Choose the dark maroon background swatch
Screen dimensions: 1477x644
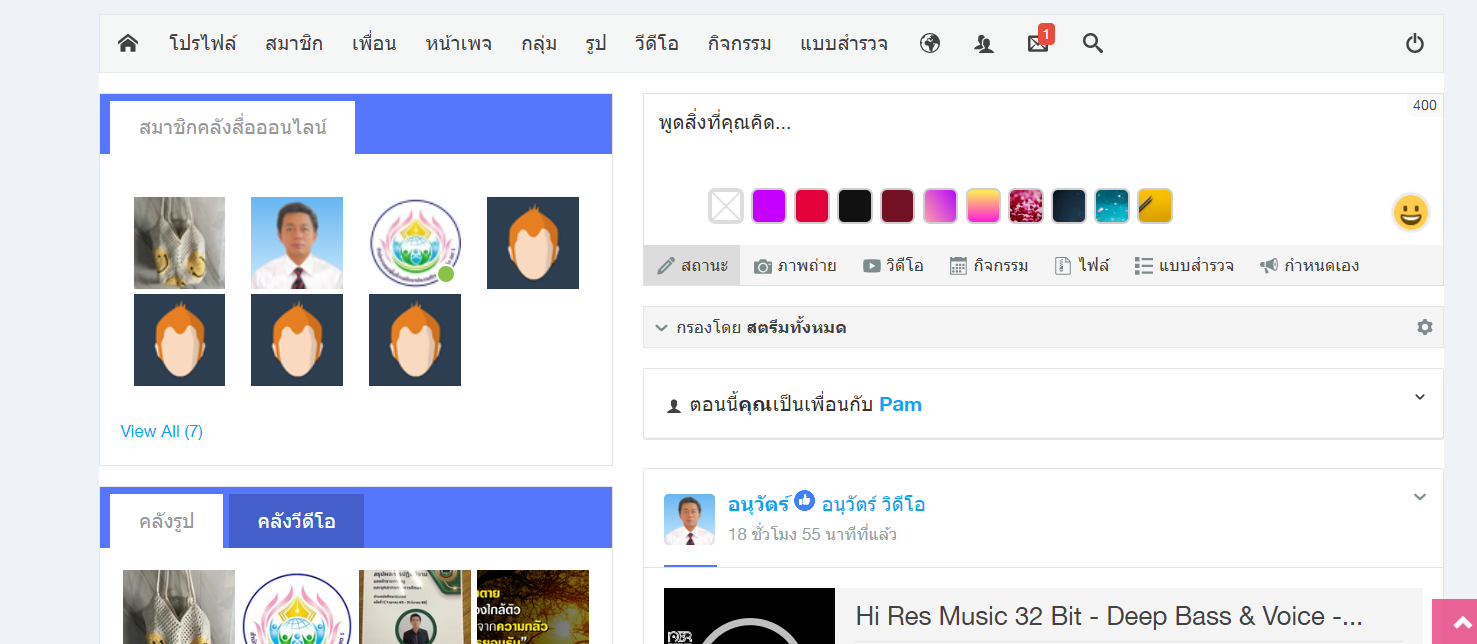coord(898,206)
